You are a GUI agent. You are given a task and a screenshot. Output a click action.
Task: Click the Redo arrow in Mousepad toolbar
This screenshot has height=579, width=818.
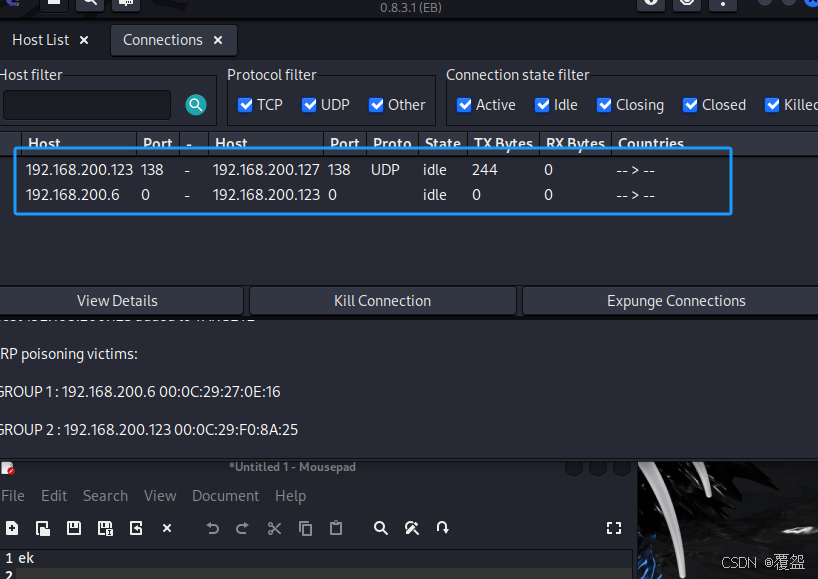[x=242, y=528]
